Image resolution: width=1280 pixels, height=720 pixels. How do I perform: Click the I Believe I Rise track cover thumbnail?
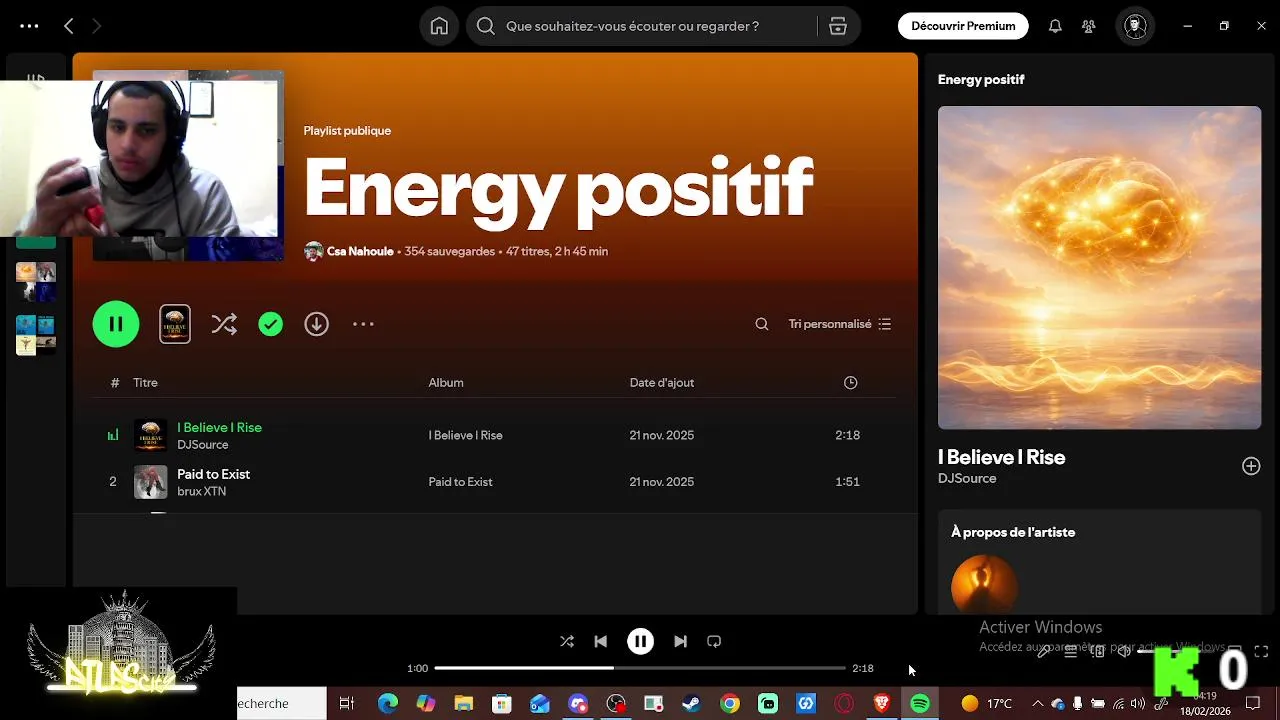[151, 435]
